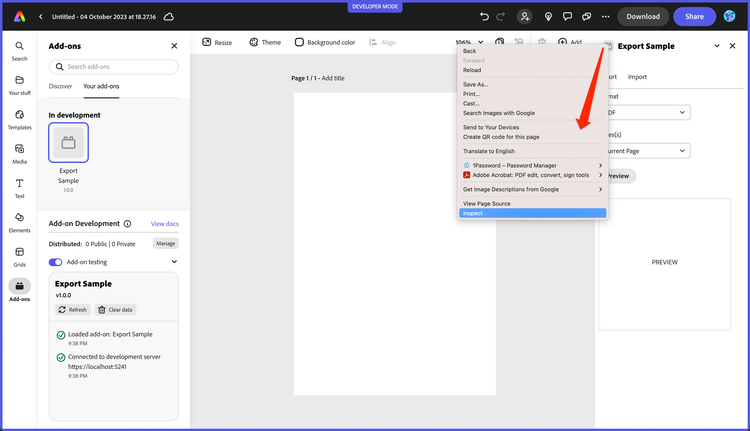Image resolution: width=750 pixels, height=431 pixels.
Task: Open the Grids panel
Action: (19, 255)
